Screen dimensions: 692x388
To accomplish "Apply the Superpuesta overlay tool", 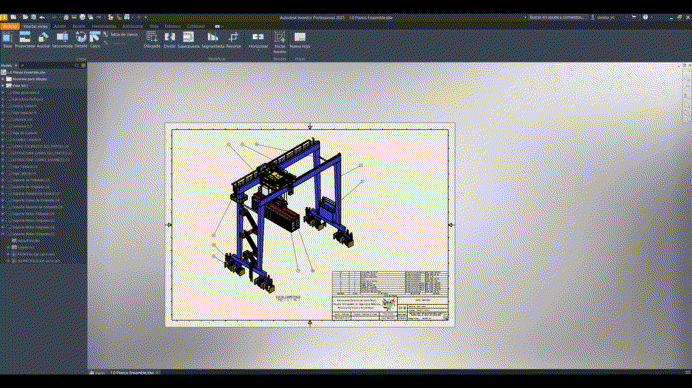I will pyautogui.click(x=188, y=39).
